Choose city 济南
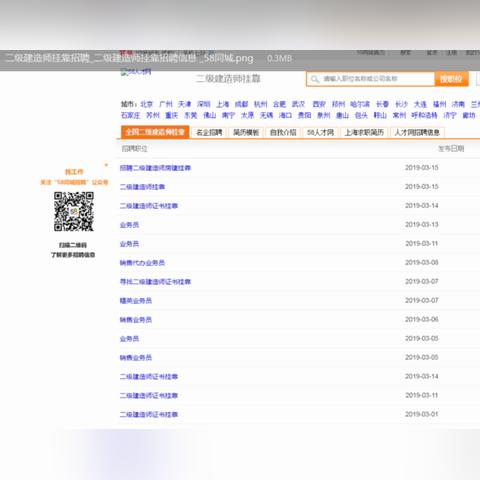 point(458,104)
